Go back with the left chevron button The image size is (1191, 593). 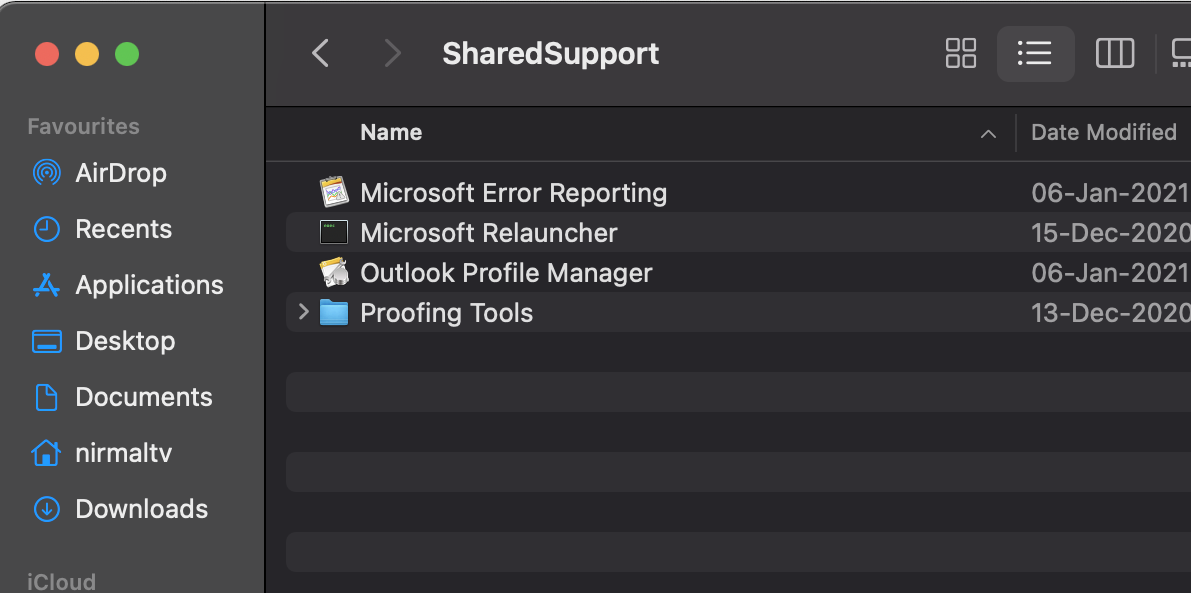click(321, 53)
